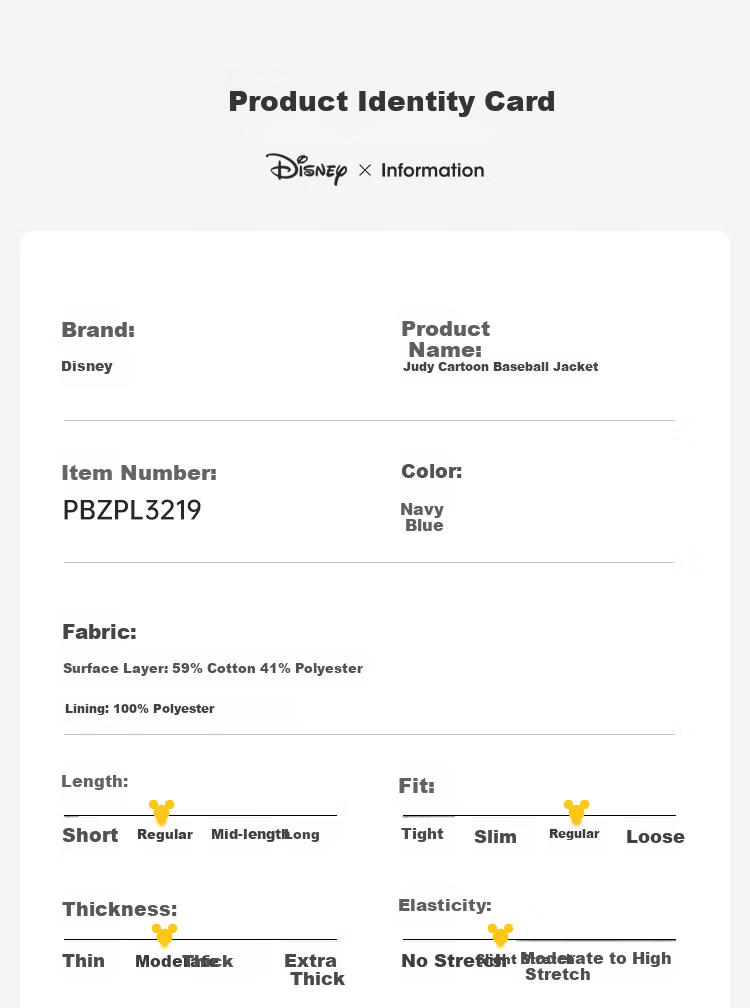
Task: Click the Product Identity Card heading
Action: click(392, 102)
